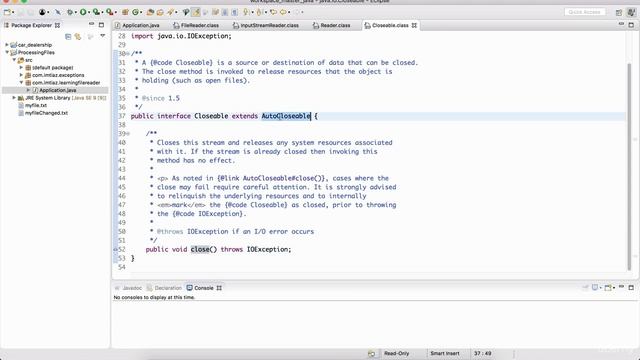Image resolution: width=640 pixels, height=360 pixels.
Task: Click the External Tools run icon
Action: (x=109, y=12)
